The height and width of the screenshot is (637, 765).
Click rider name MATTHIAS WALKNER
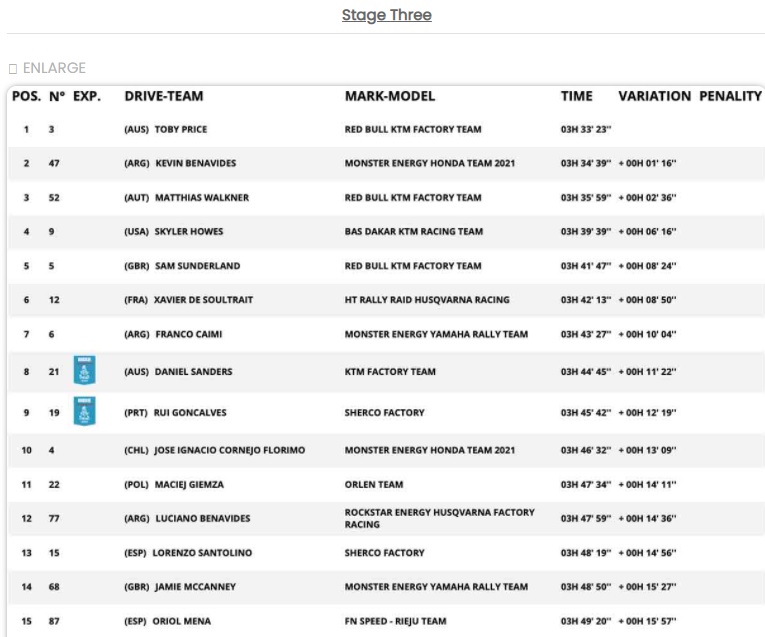point(202,198)
